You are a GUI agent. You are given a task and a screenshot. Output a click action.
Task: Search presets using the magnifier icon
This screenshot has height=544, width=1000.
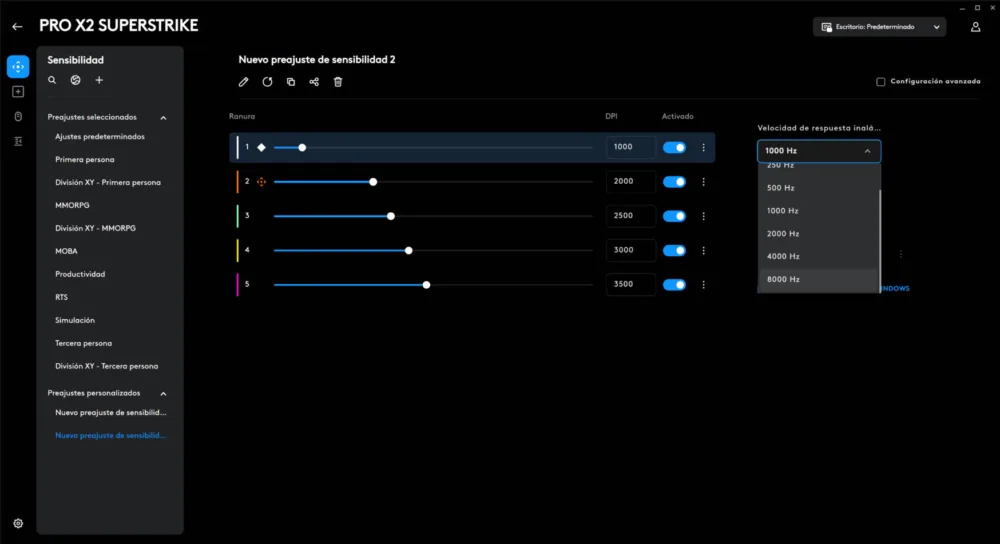(x=52, y=80)
